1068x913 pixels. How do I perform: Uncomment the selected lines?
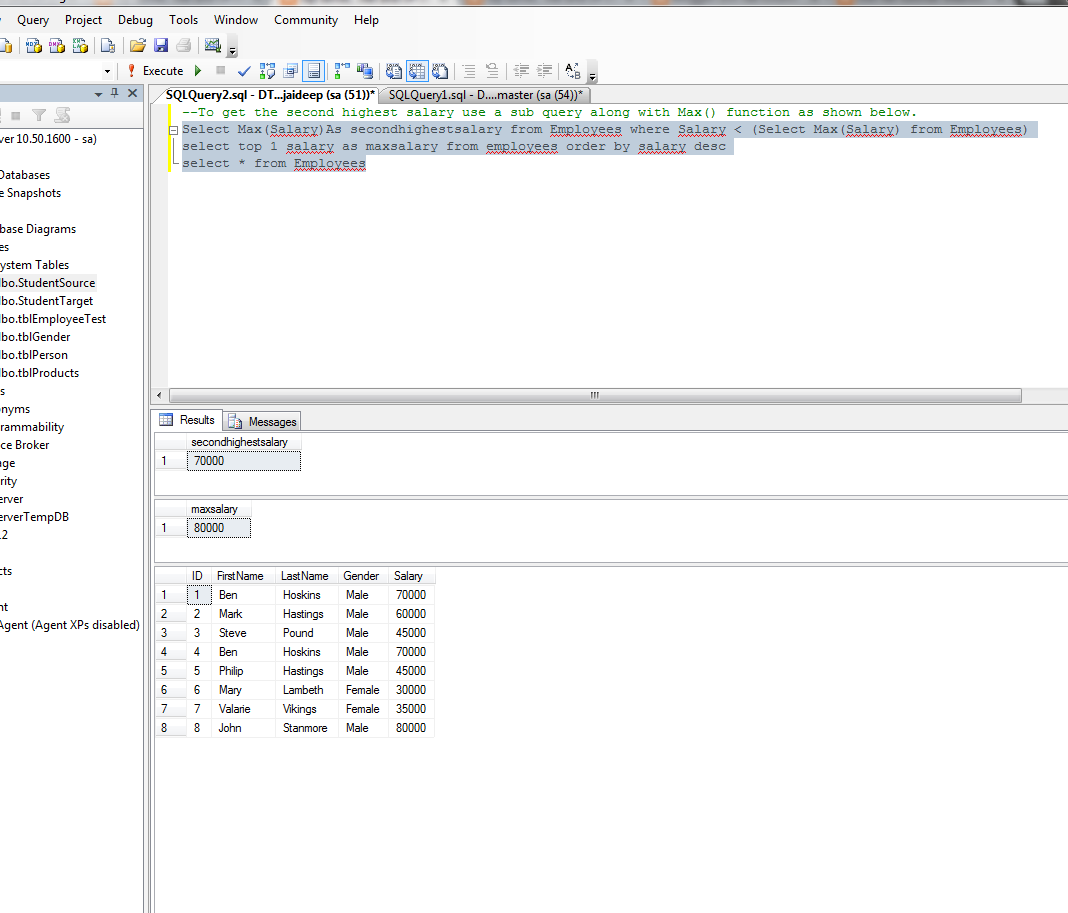(x=492, y=71)
